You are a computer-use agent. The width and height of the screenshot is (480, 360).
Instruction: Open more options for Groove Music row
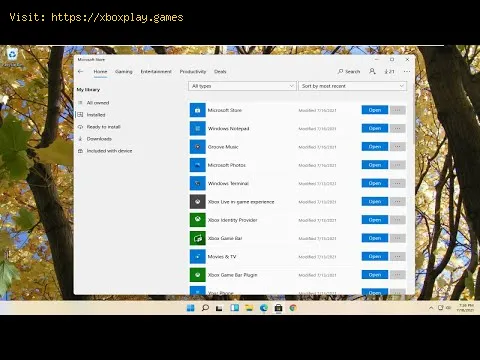[x=397, y=147]
